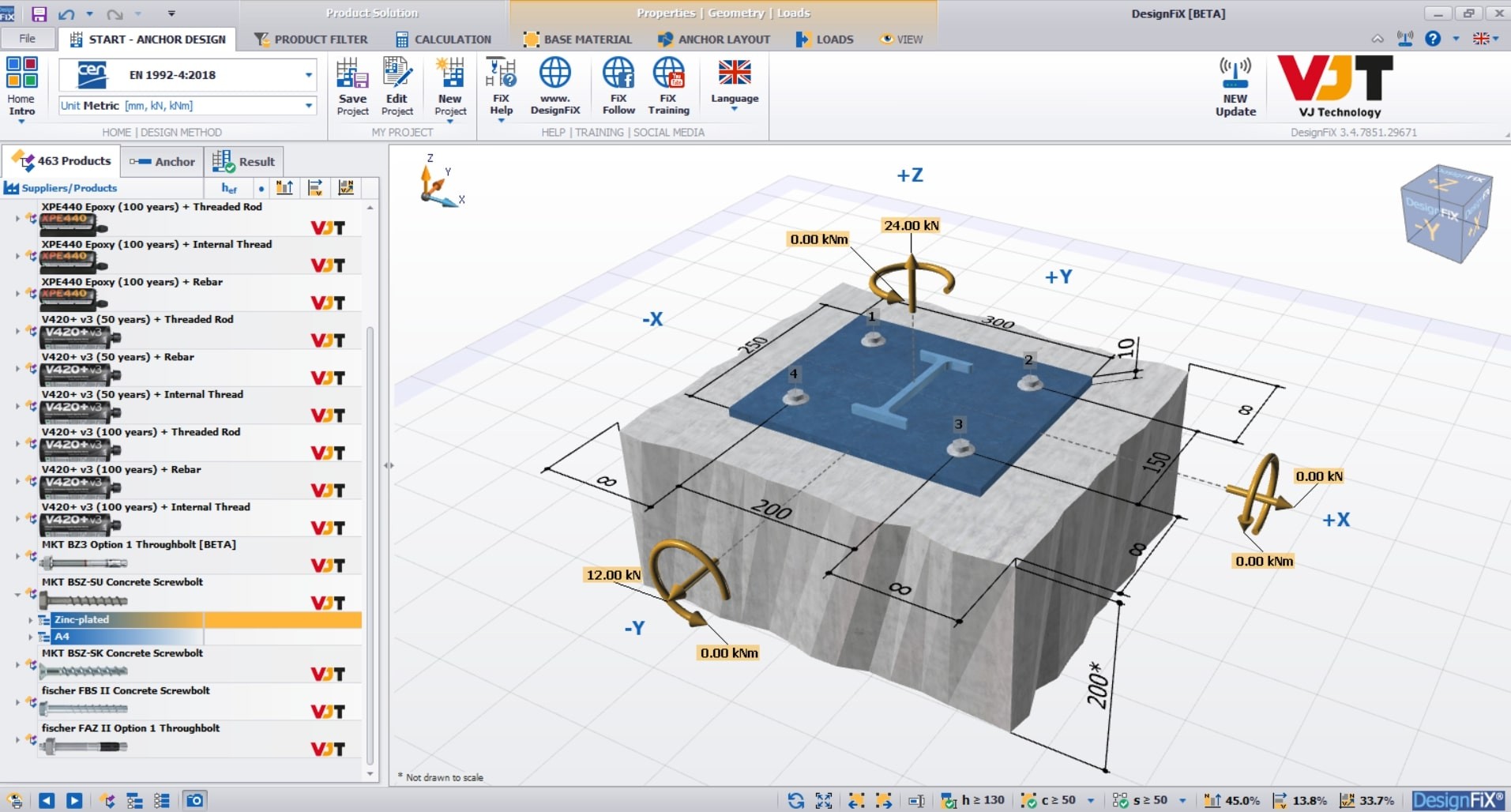The height and width of the screenshot is (812, 1511).
Task: Switch to the BASE MATERIAL ribbon tab
Action: point(577,39)
